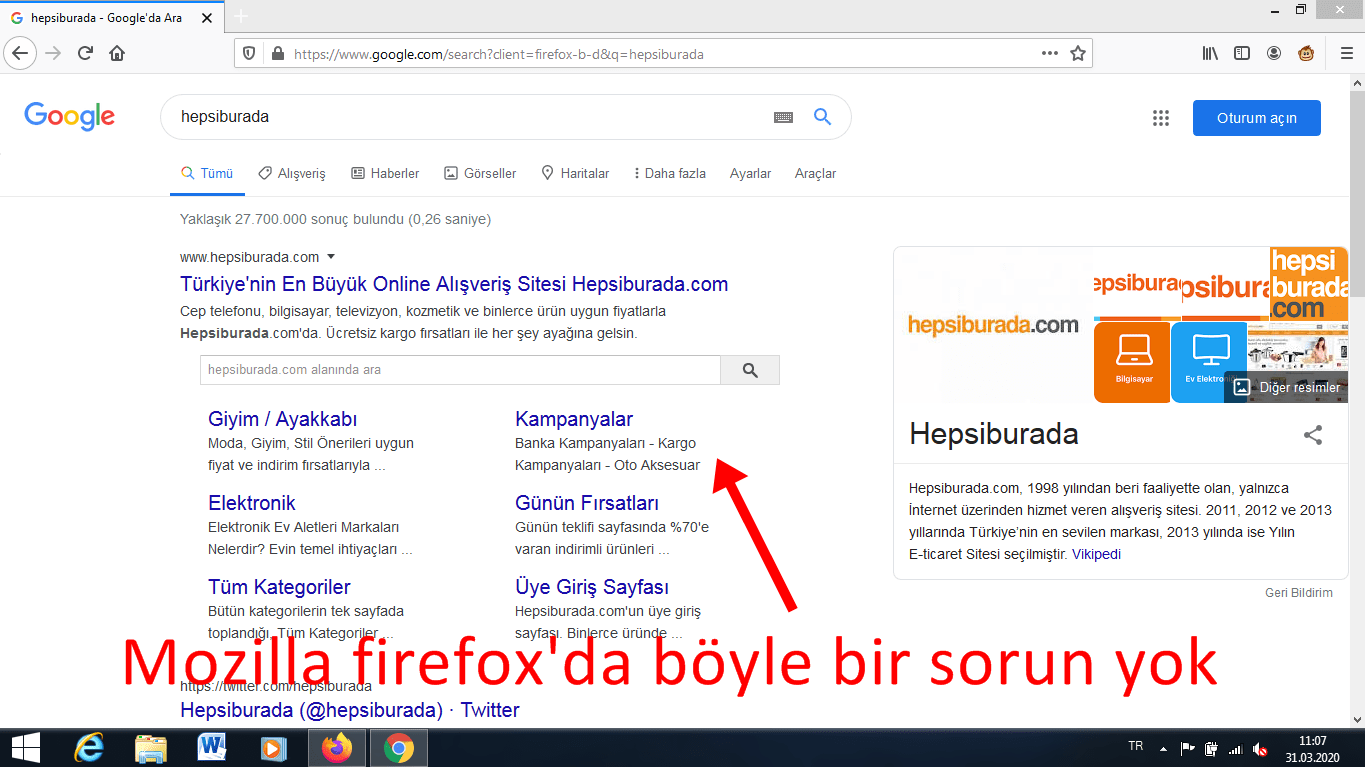Expand the www.hepsiburada.com result dropdown arrow

[x=331, y=257]
